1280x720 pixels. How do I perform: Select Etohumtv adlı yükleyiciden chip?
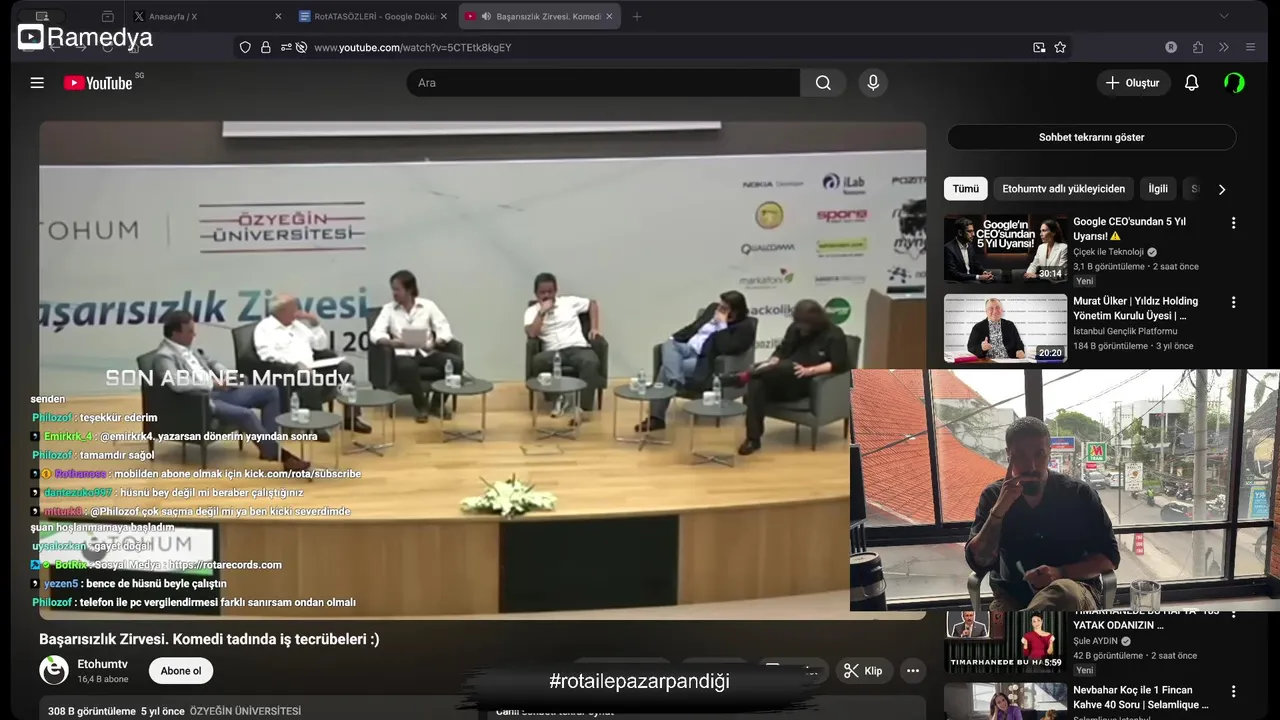pos(1063,189)
